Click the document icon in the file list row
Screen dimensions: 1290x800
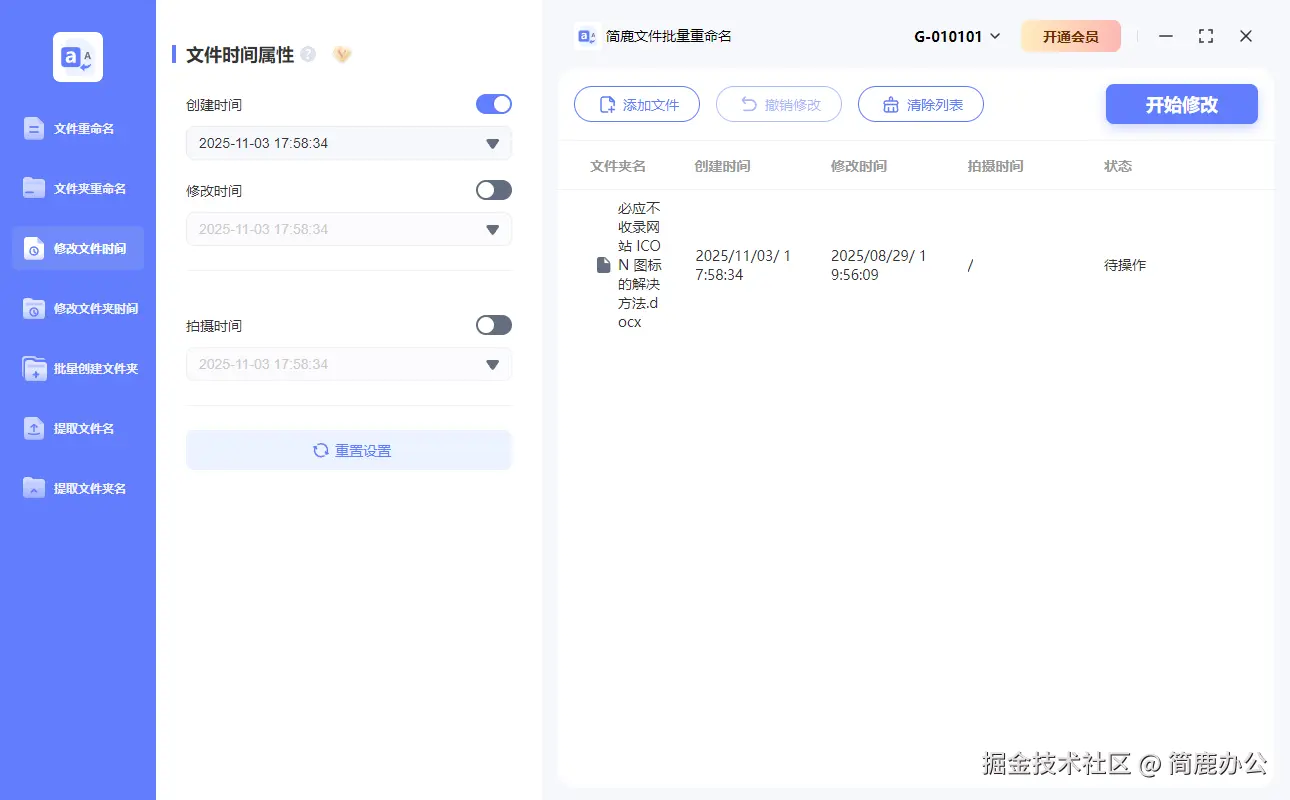[602, 264]
